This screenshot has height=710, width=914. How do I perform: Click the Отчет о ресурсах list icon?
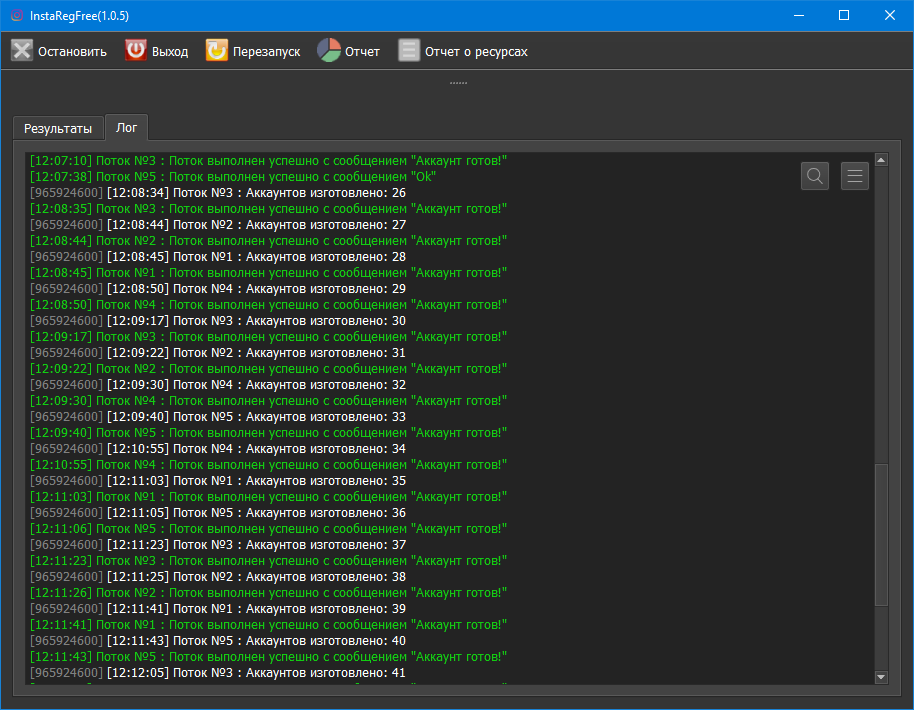coord(408,51)
